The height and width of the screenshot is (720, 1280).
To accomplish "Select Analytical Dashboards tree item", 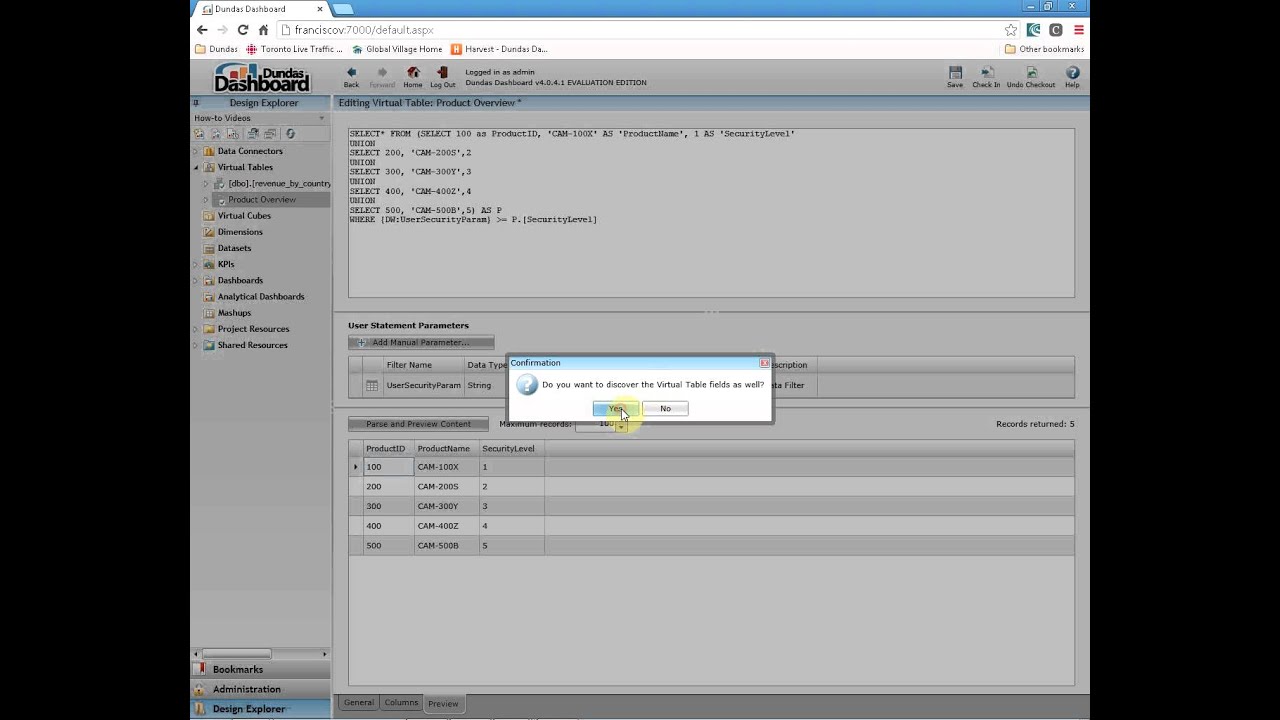I will pos(261,297).
